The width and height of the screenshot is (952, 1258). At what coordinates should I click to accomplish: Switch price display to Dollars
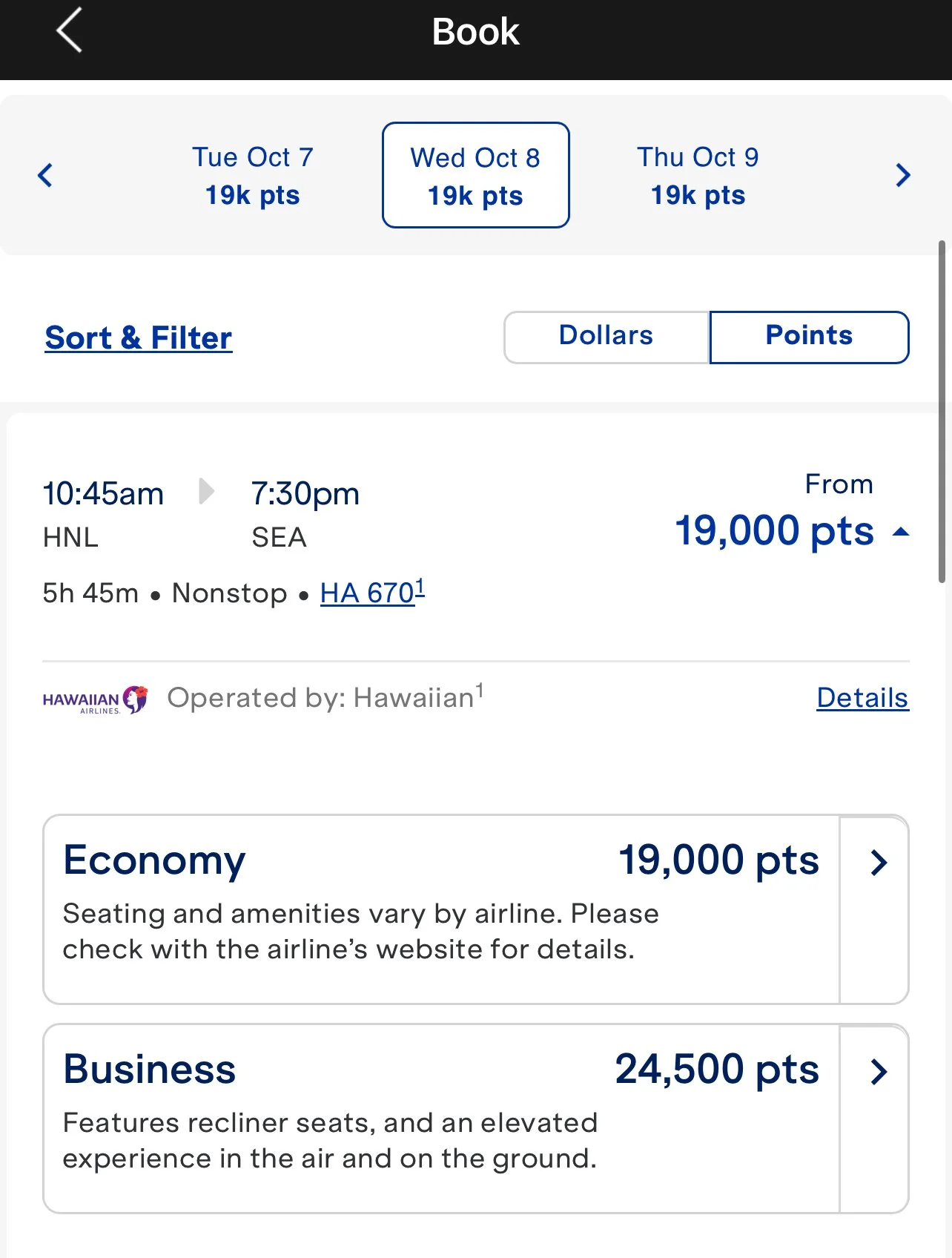click(606, 336)
